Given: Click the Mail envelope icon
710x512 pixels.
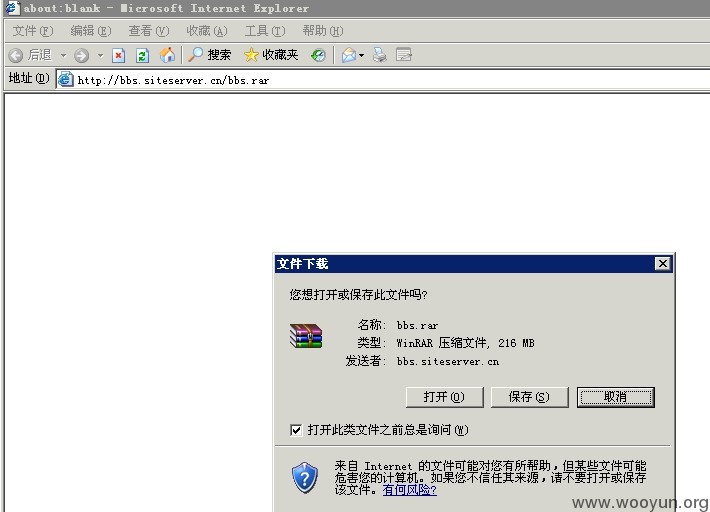Looking at the screenshot, I should coord(349,55).
